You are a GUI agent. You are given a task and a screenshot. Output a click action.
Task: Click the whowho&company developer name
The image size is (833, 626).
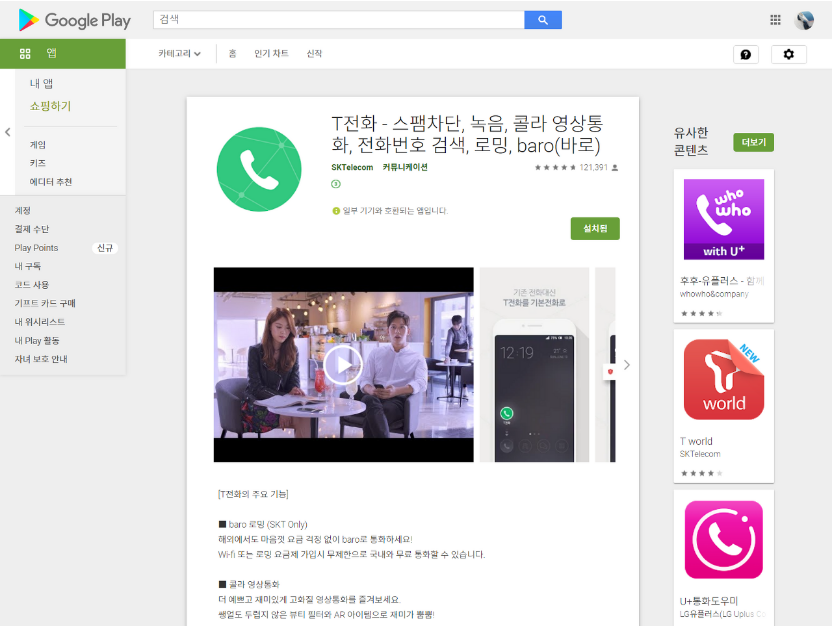point(713,294)
